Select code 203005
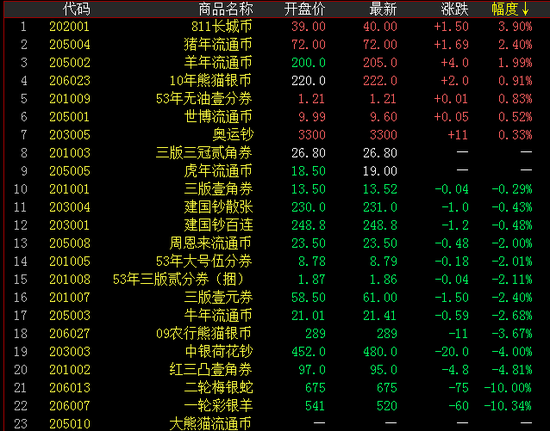 pos(69,135)
